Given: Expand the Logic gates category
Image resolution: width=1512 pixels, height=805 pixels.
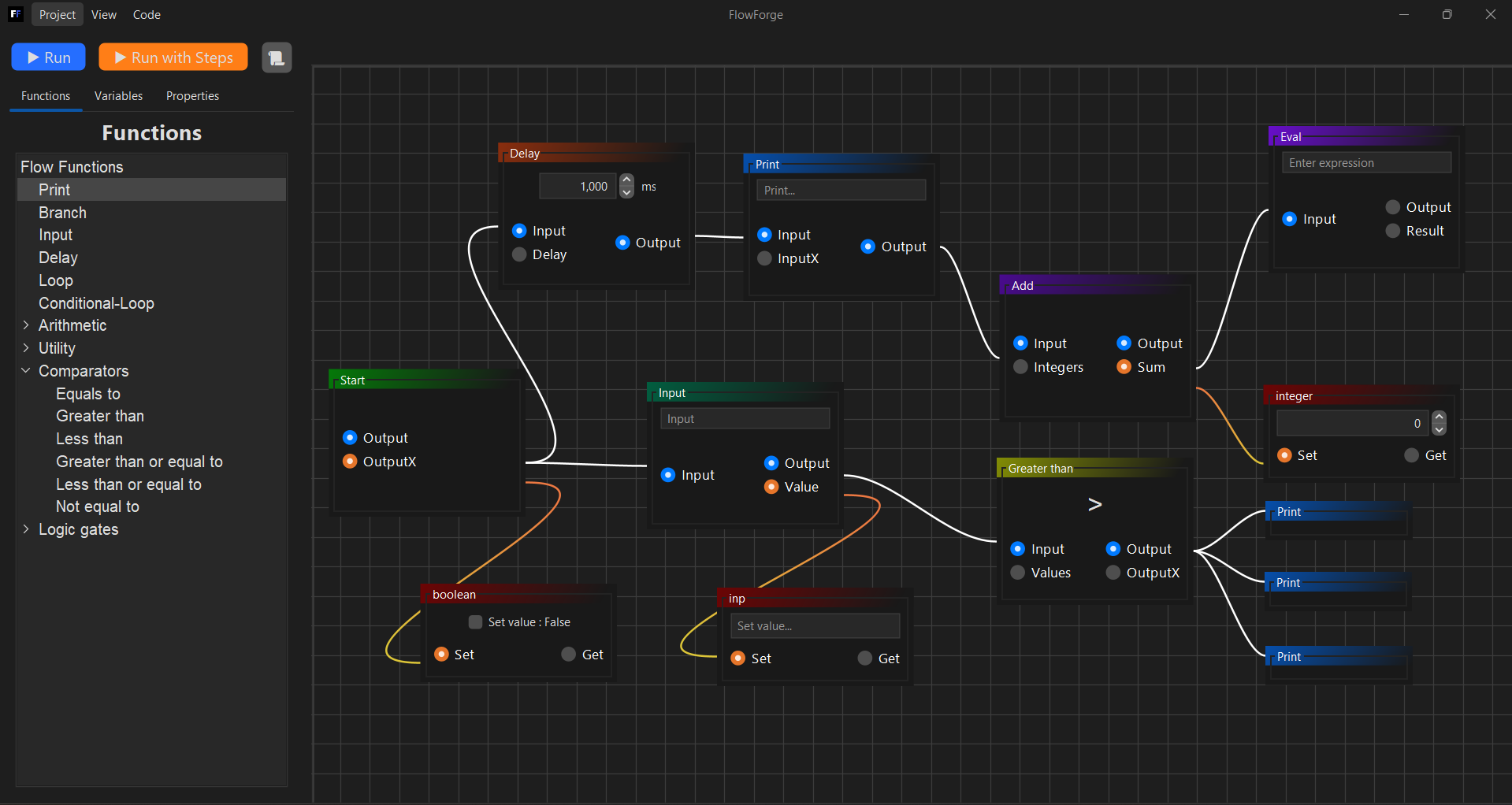Looking at the screenshot, I should coord(26,529).
